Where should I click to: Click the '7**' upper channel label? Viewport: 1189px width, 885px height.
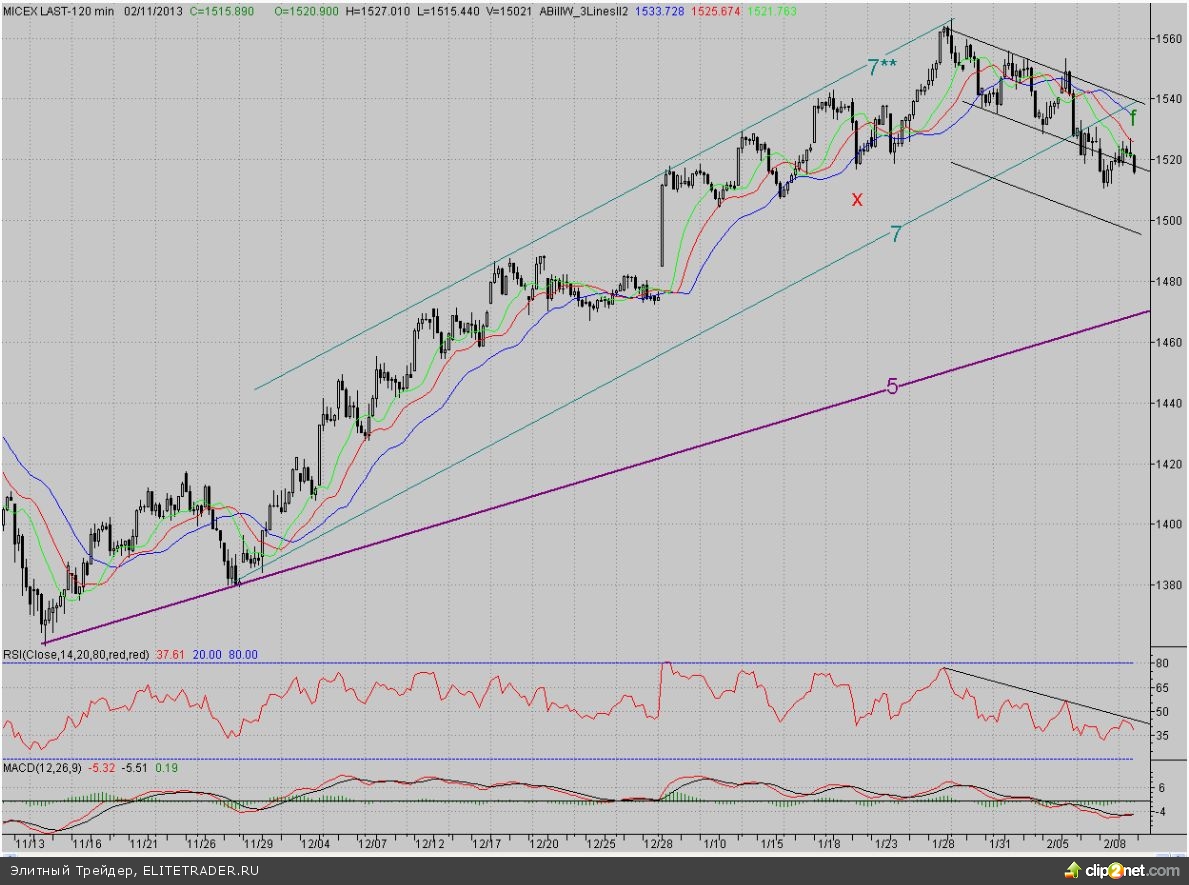[x=881, y=68]
